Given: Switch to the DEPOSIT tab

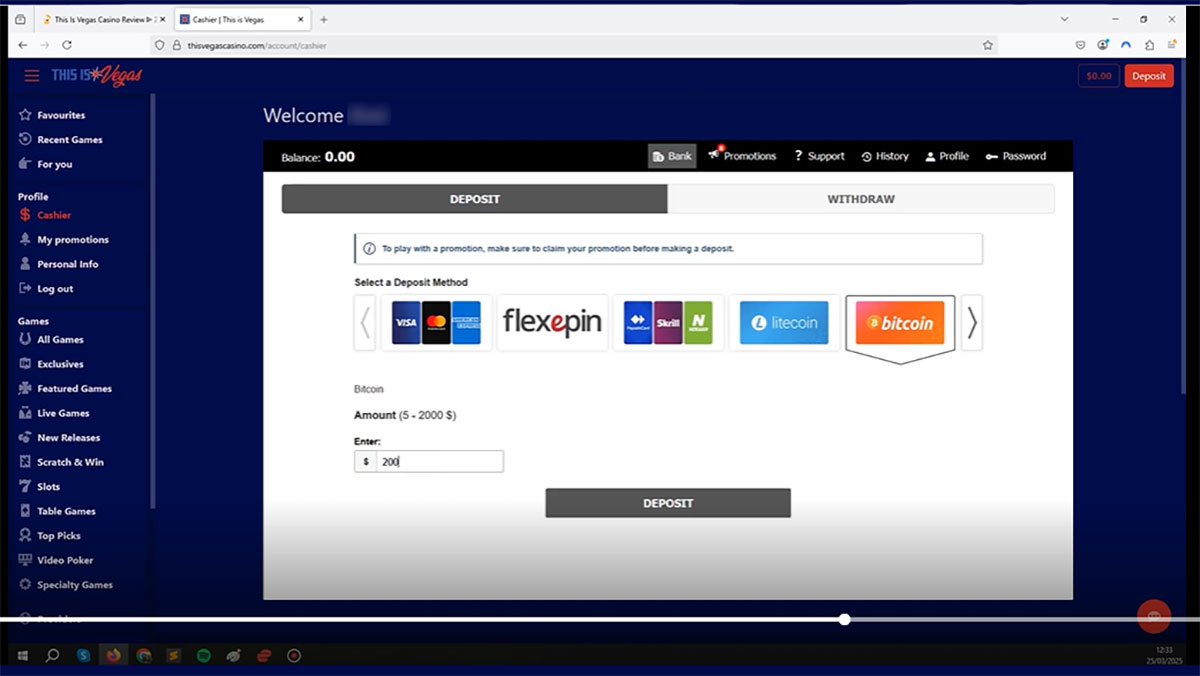Looking at the screenshot, I should pyautogui.click(x=475, y=199).
